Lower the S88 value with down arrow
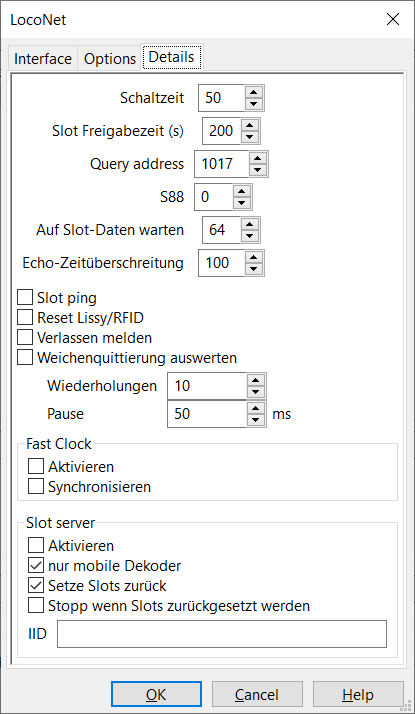This screenshot has height=714, width=415. click(242, 203)
